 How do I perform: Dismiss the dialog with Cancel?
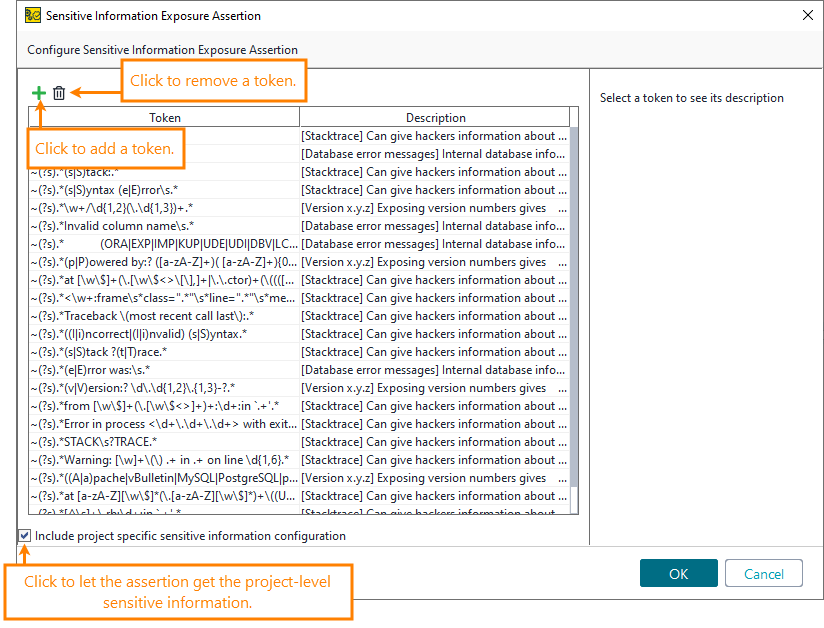[763, 573]
